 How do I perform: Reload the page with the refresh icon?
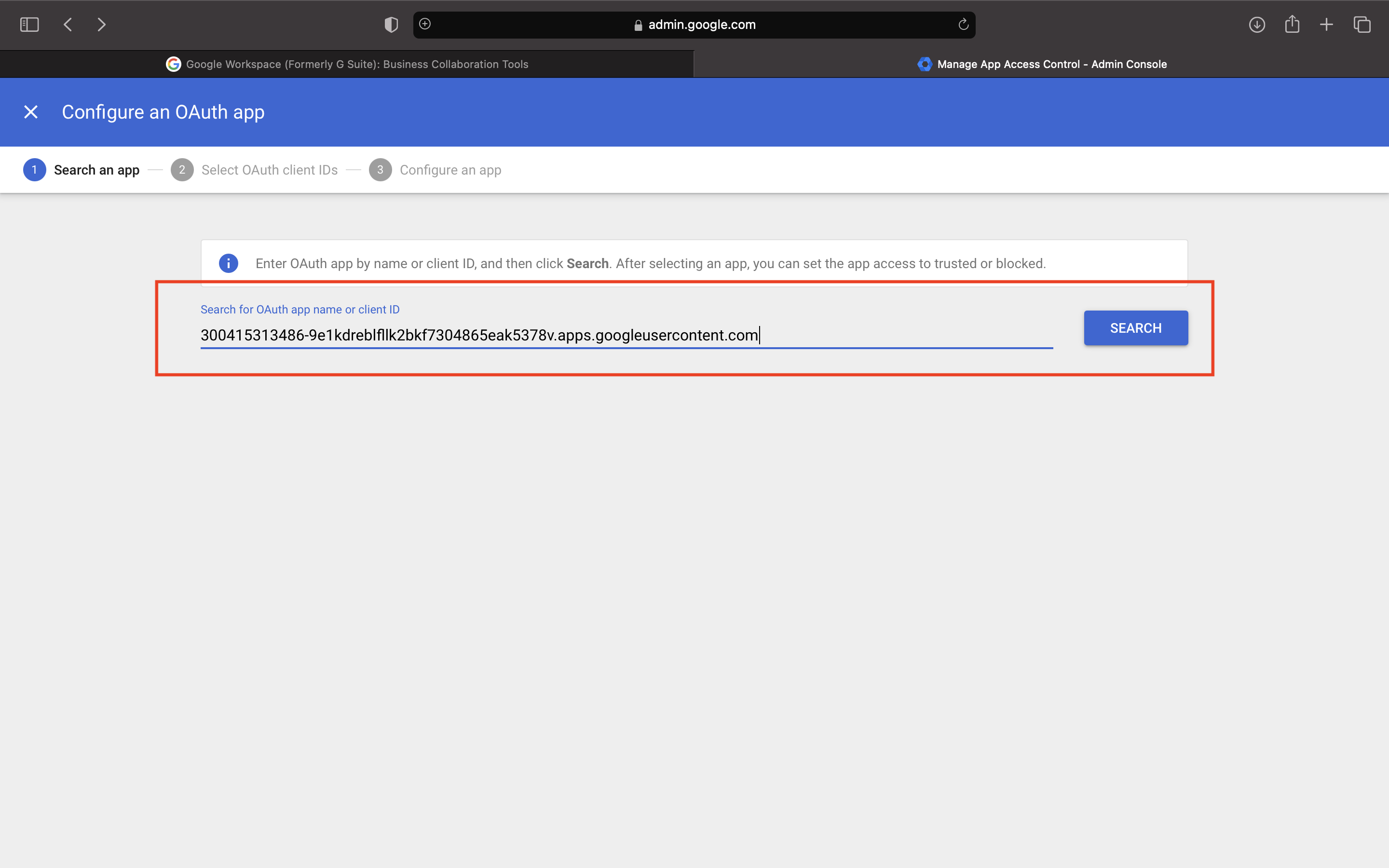point(963,25)
